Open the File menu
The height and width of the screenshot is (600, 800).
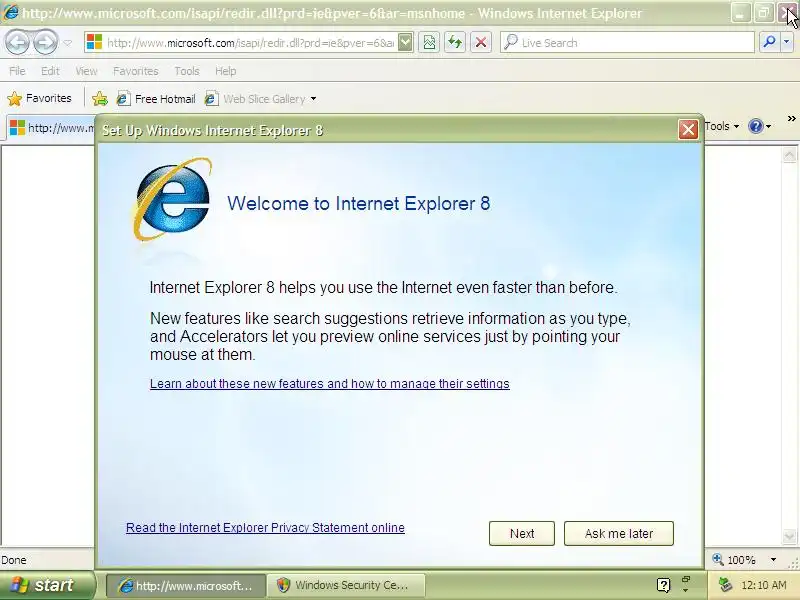pyautogui.click(x=17, y=71)
